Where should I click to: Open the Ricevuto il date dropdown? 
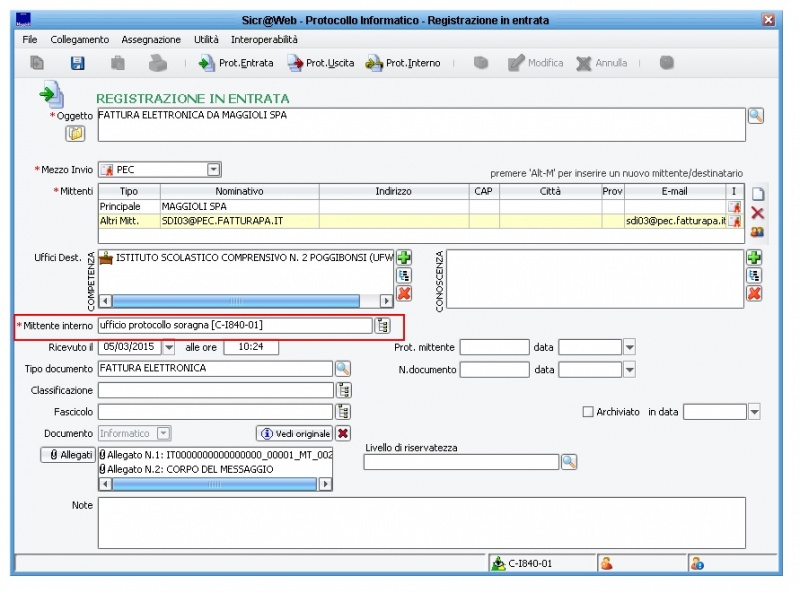tap(168, 348)
